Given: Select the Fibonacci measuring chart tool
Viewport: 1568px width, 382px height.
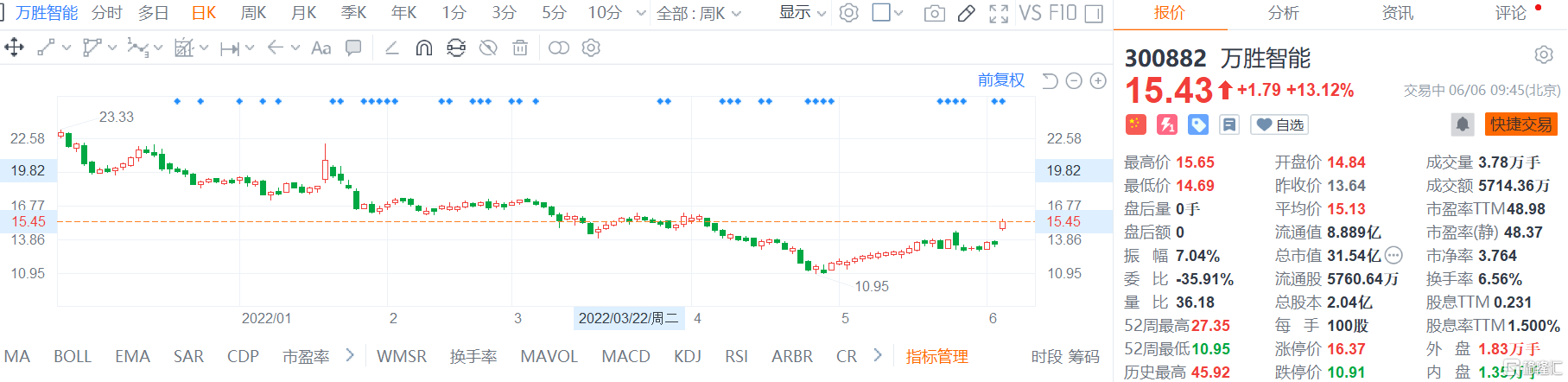Looking at the screenshot, I should [184, 48].
